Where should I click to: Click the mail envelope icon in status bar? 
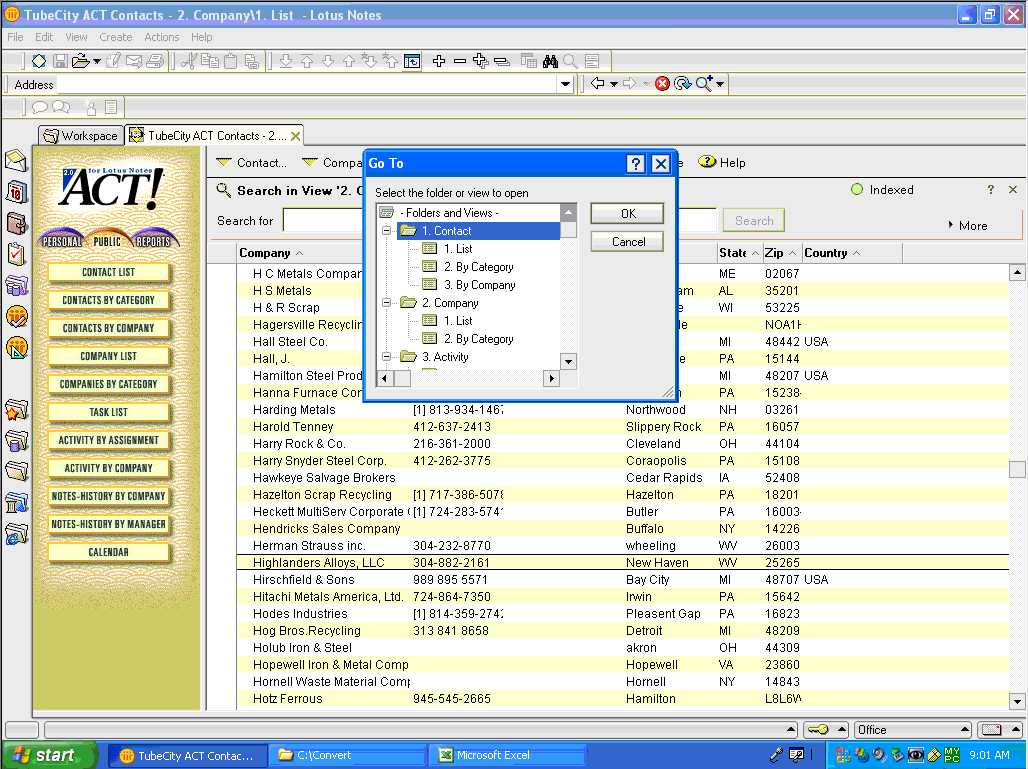click(x=991, y=730)
